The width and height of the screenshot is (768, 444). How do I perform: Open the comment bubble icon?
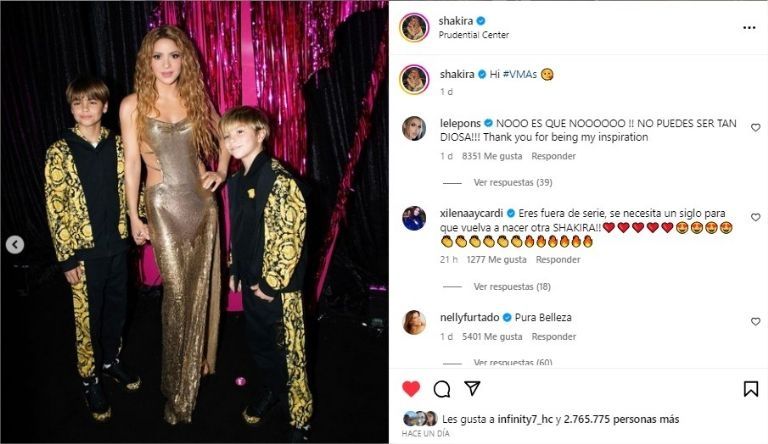coord(442,389)
